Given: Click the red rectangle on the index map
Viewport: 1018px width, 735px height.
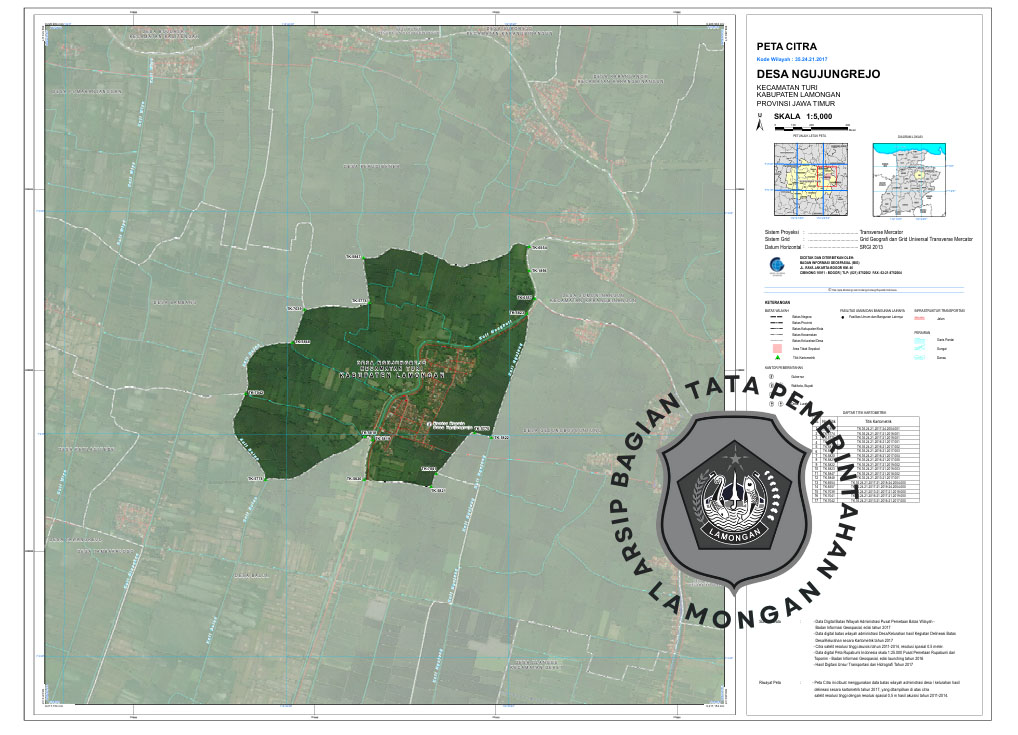Looking at the screenshot, I should (x=825, y=175).
